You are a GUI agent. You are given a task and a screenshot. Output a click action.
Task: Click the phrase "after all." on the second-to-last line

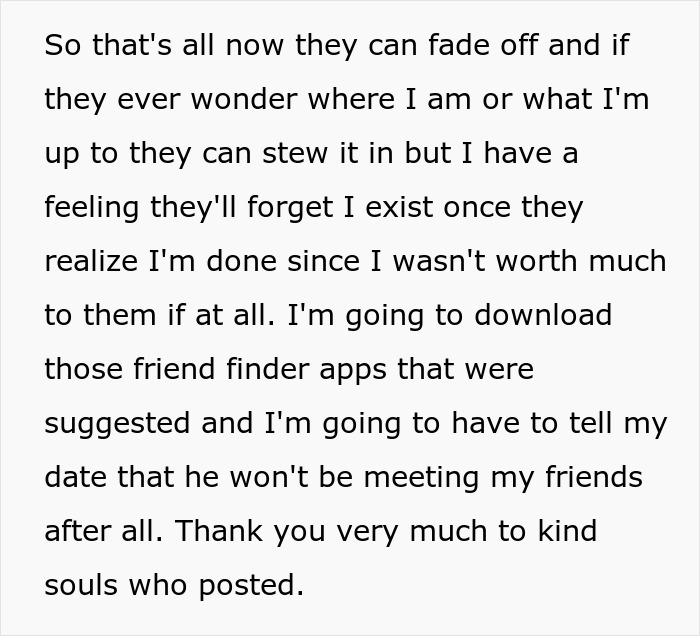pos(101,532)
